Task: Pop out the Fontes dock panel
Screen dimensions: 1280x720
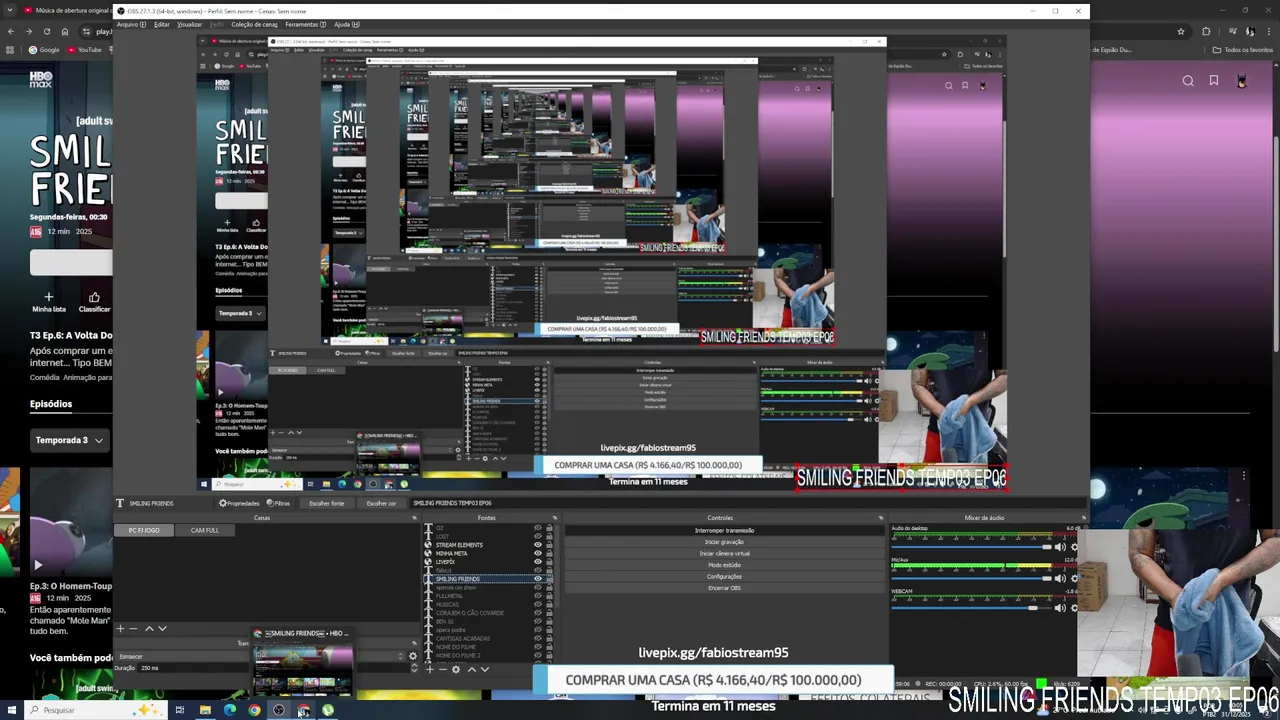Action: coord(556,518)
